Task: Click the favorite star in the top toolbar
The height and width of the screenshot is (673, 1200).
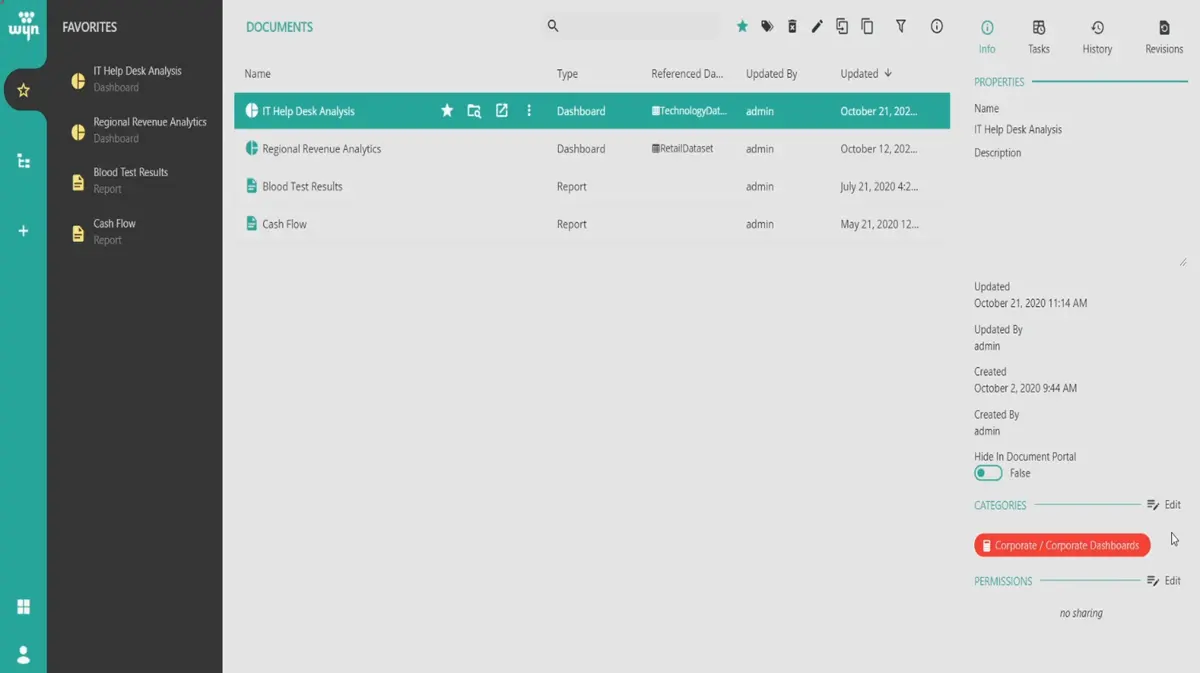Action: [742, 27]
